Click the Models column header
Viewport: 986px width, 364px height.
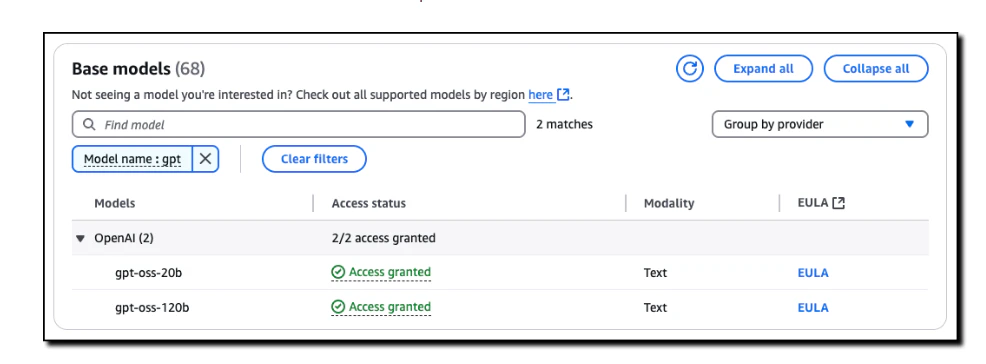(114, 203)
